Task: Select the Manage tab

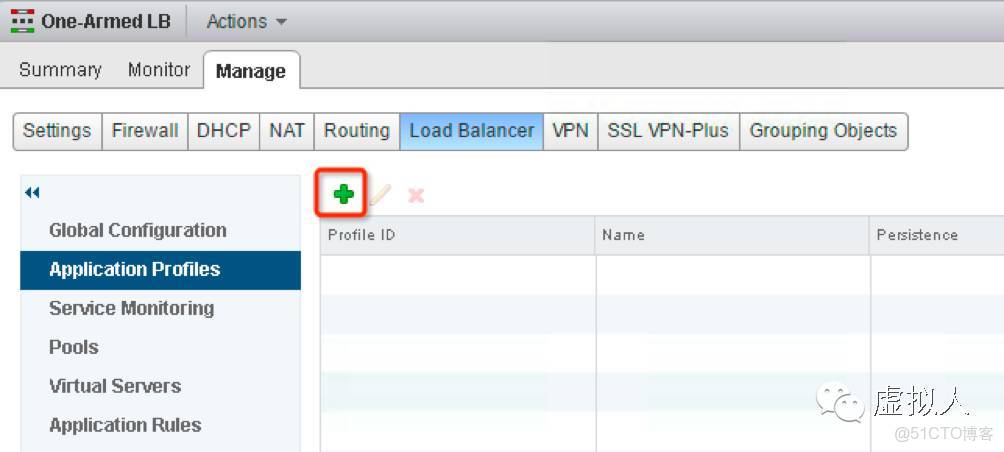Action: (x=251, y=70)
